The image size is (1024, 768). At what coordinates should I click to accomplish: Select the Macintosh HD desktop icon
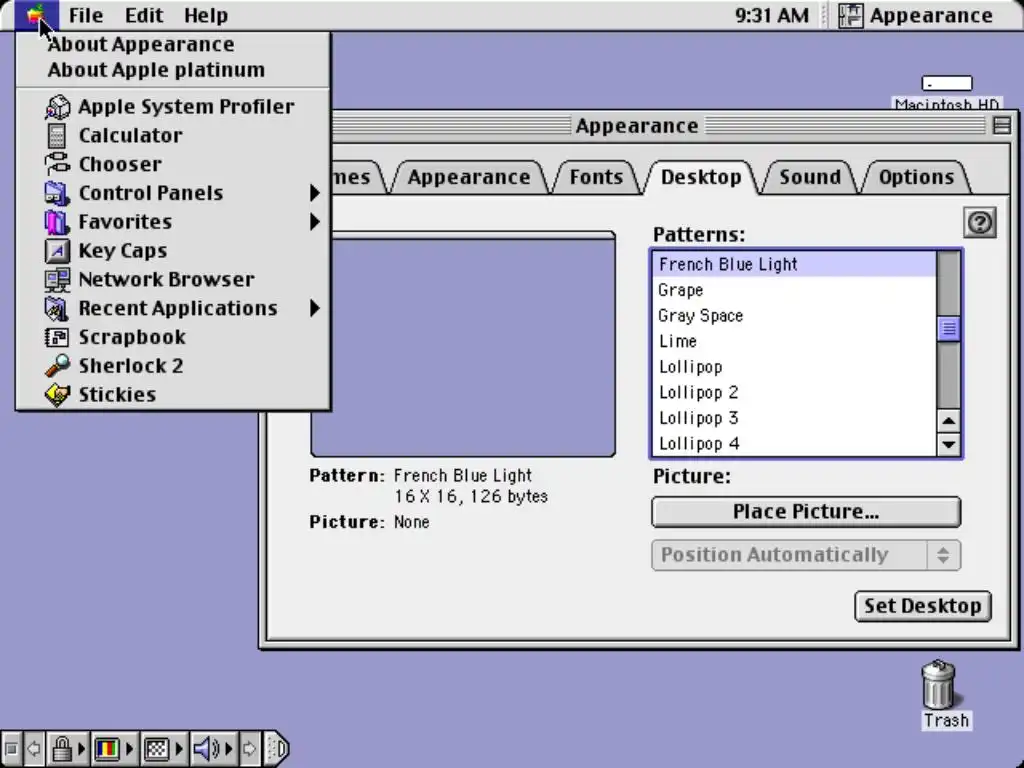[947, 84]
